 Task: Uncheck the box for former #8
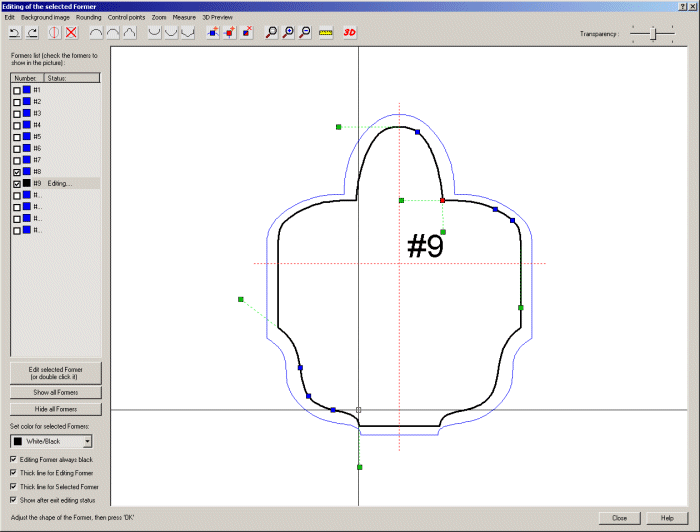coord(16,172)
